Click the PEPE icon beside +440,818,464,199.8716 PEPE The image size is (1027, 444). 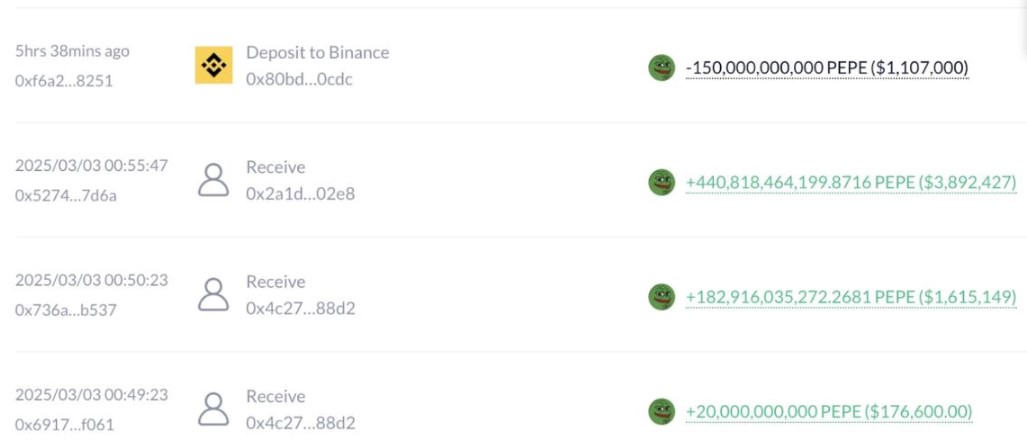662,182
